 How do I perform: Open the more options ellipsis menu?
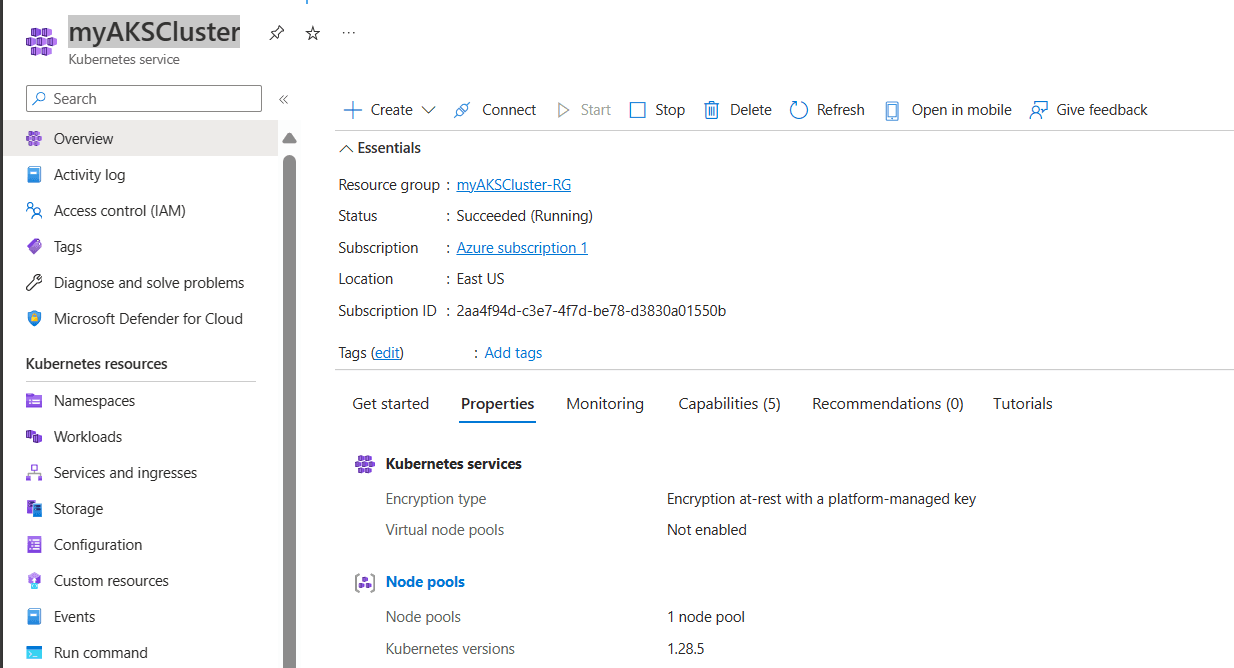[x=348, y=33]
